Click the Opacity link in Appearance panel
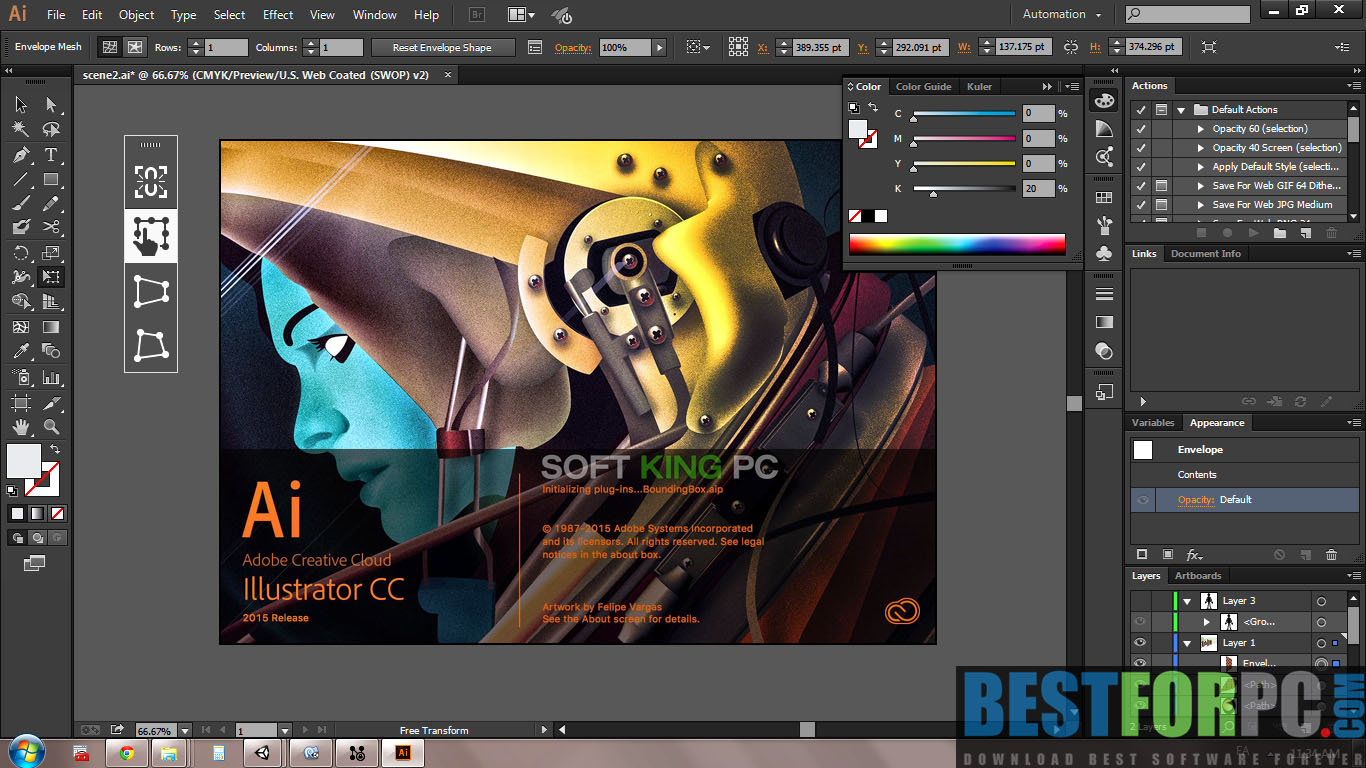Image resolution: width=1366 pixels, height=768 pixels. pyautogui.click(x=1196, y=500)
